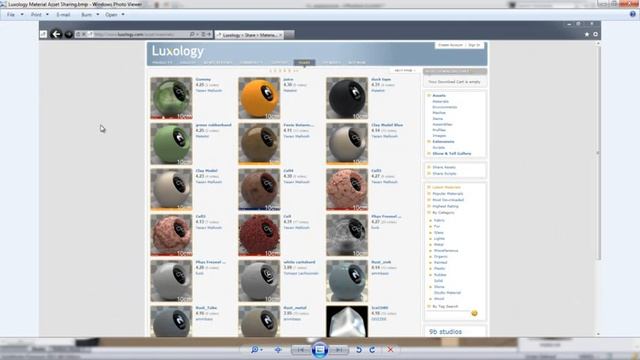640x360 pixels.
Task: Open Meshes in Assets sidebar
Action: pos(439,113)
